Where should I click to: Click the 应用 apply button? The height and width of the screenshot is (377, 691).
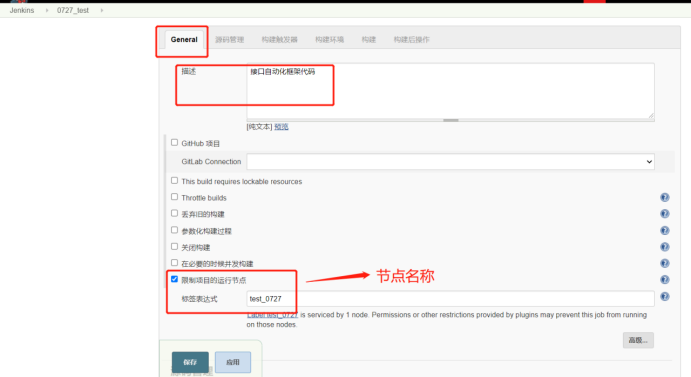[x=233, y=362]
